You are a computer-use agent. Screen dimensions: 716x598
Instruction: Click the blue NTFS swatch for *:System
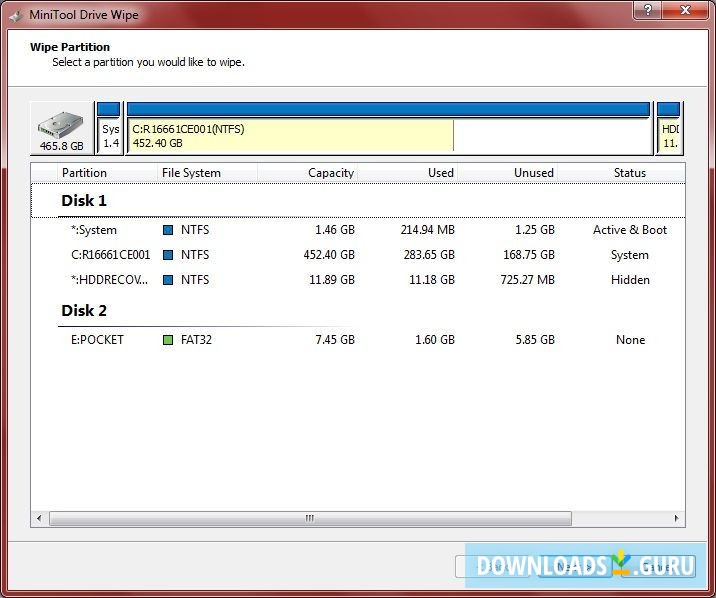[168, 230]
